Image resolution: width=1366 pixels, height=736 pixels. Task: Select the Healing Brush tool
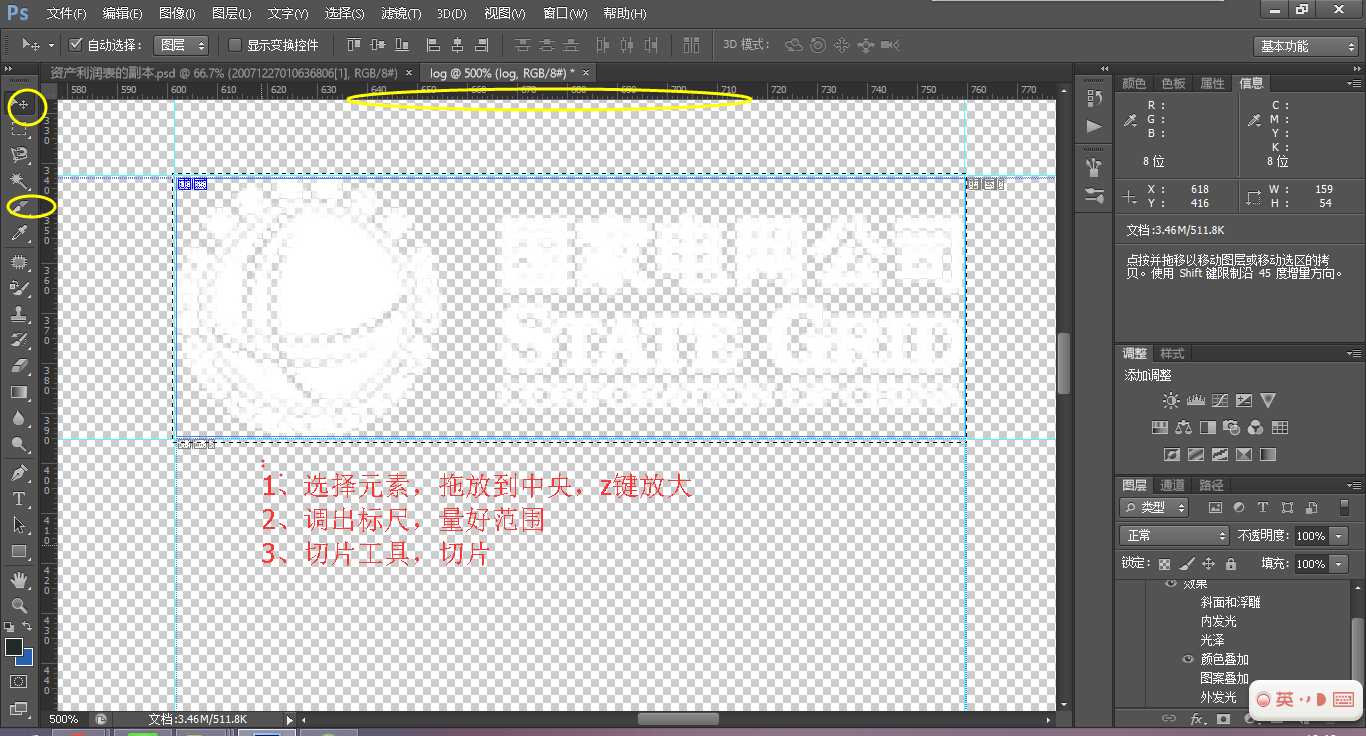20,261
